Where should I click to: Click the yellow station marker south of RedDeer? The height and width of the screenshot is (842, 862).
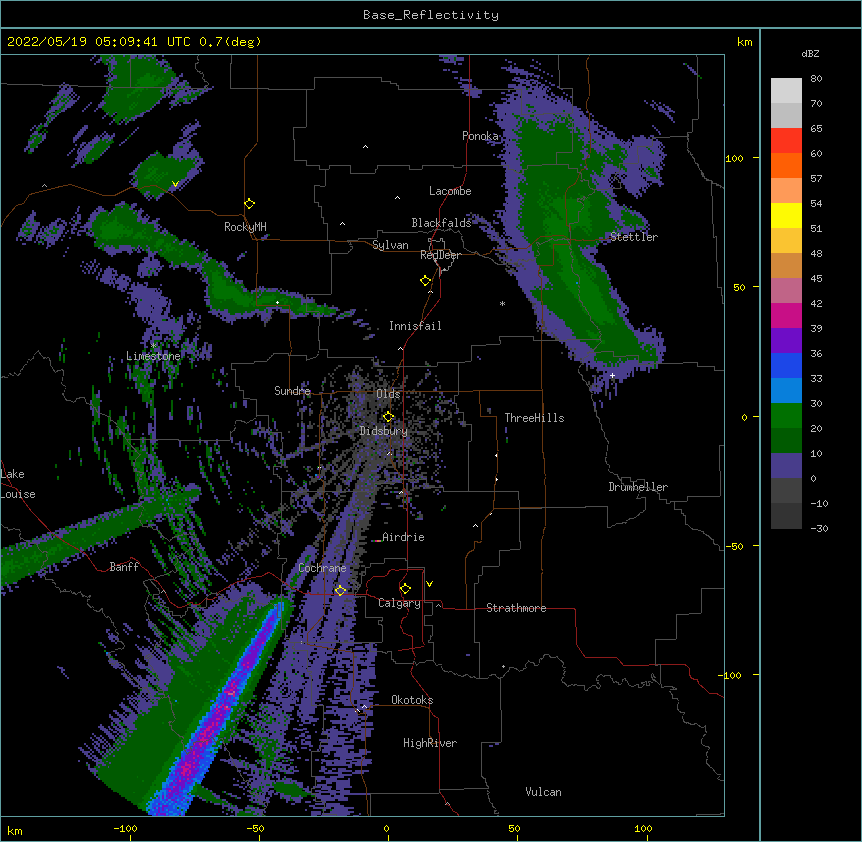pos(425,281)
